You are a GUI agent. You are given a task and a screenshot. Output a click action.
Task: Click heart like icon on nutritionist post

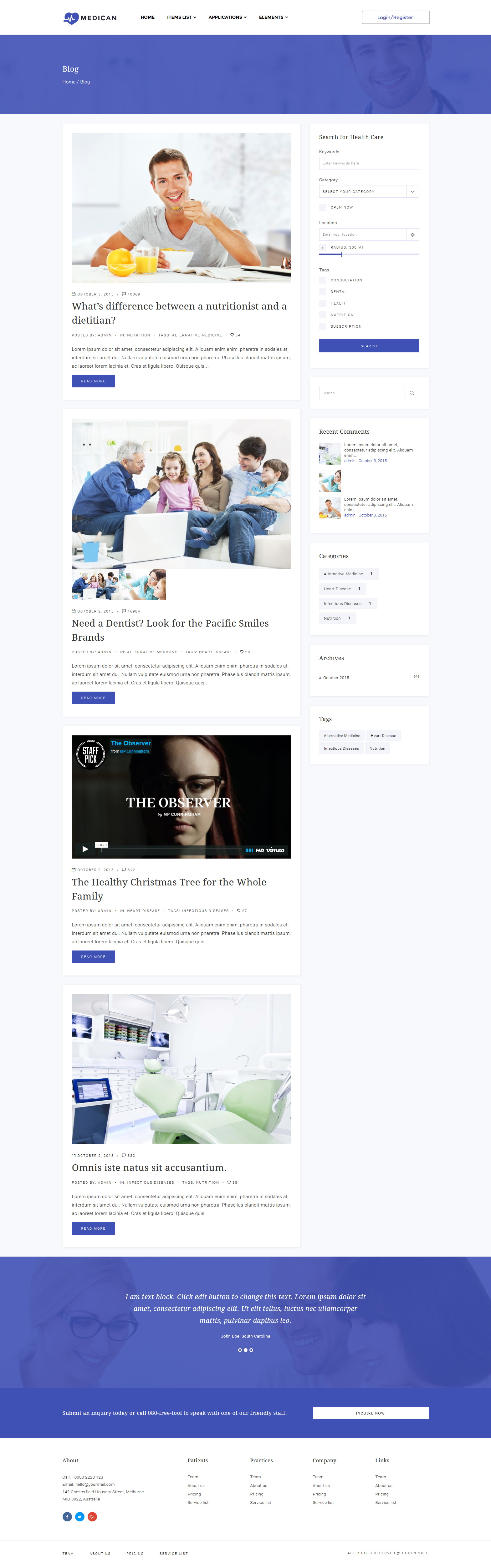232,335
